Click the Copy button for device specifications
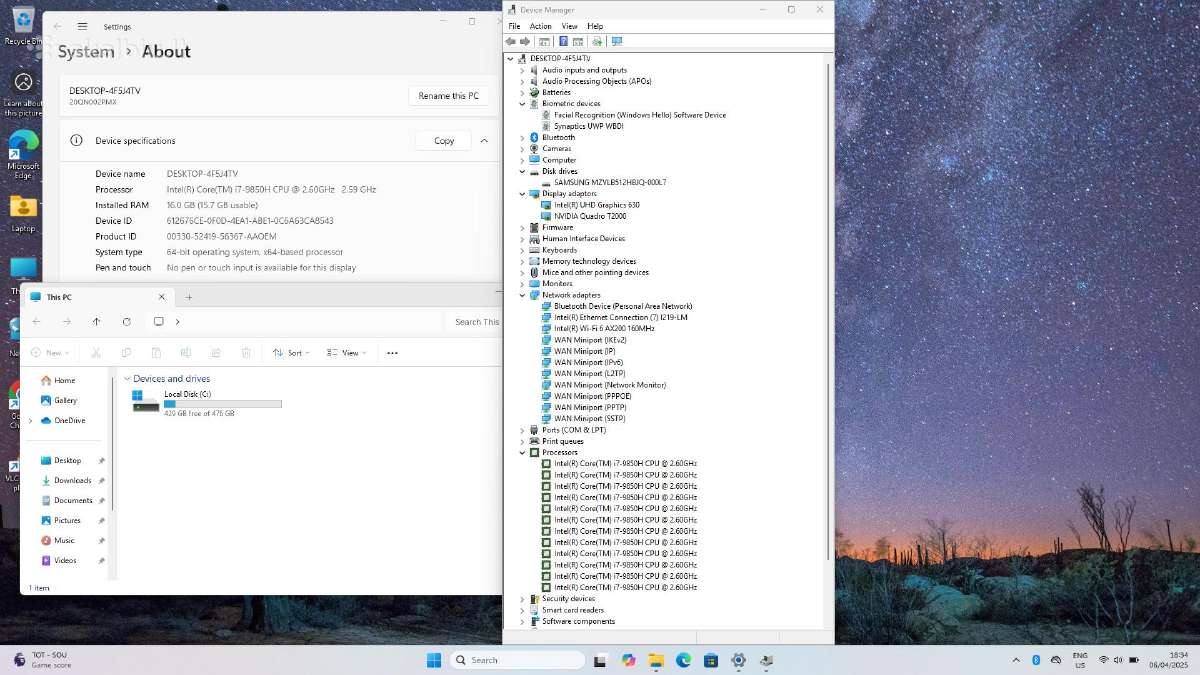This screenshot has height=675, width=1200. tap(444, 141)
